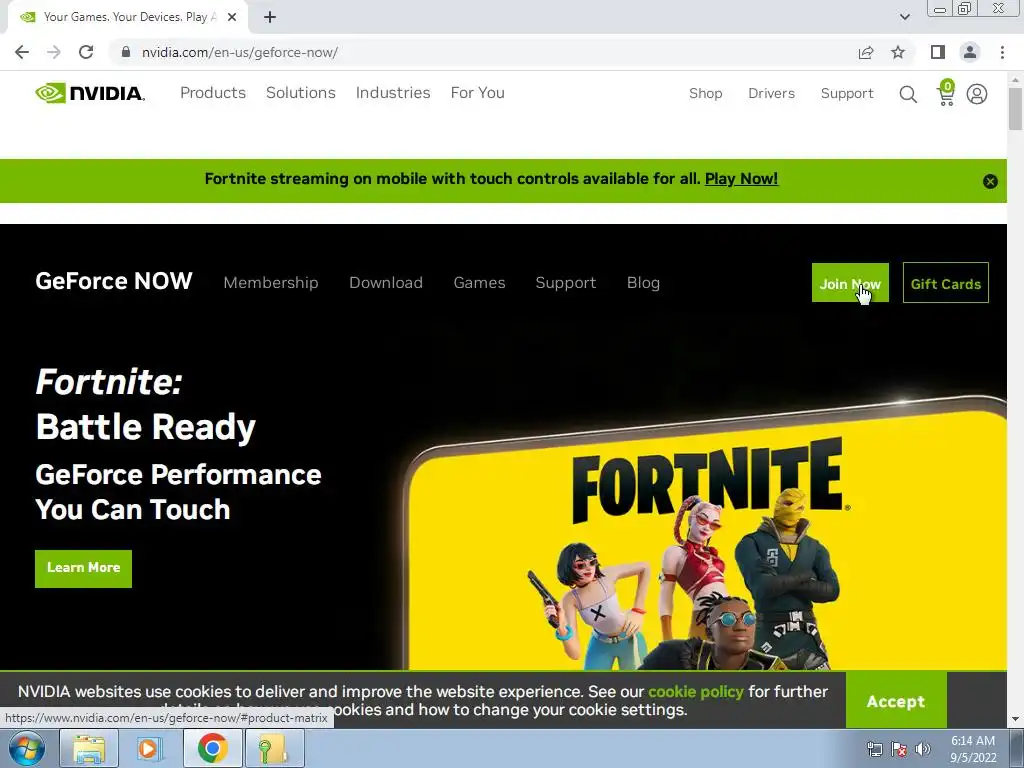The height and width of the screenshot is (768, 1024).
Task: Open the top Support link
Action: (847, 93)
